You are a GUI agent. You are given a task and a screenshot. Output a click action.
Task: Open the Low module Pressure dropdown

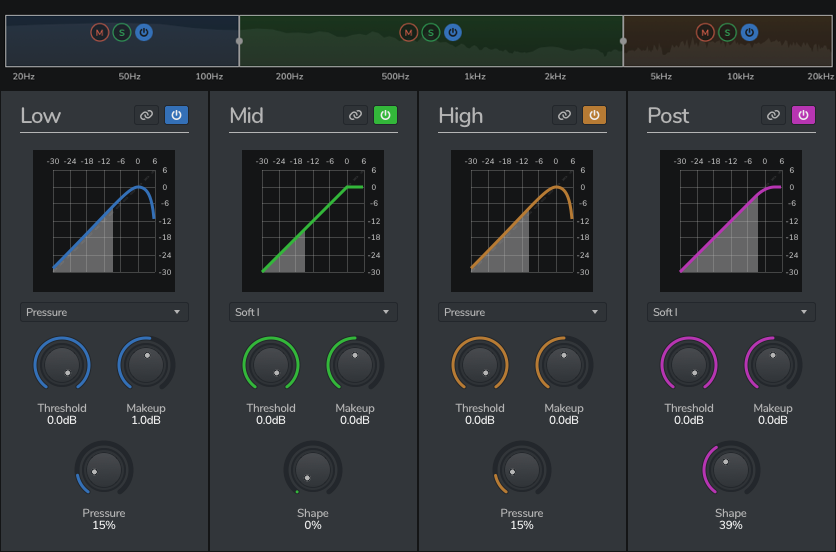pos(104,312)
